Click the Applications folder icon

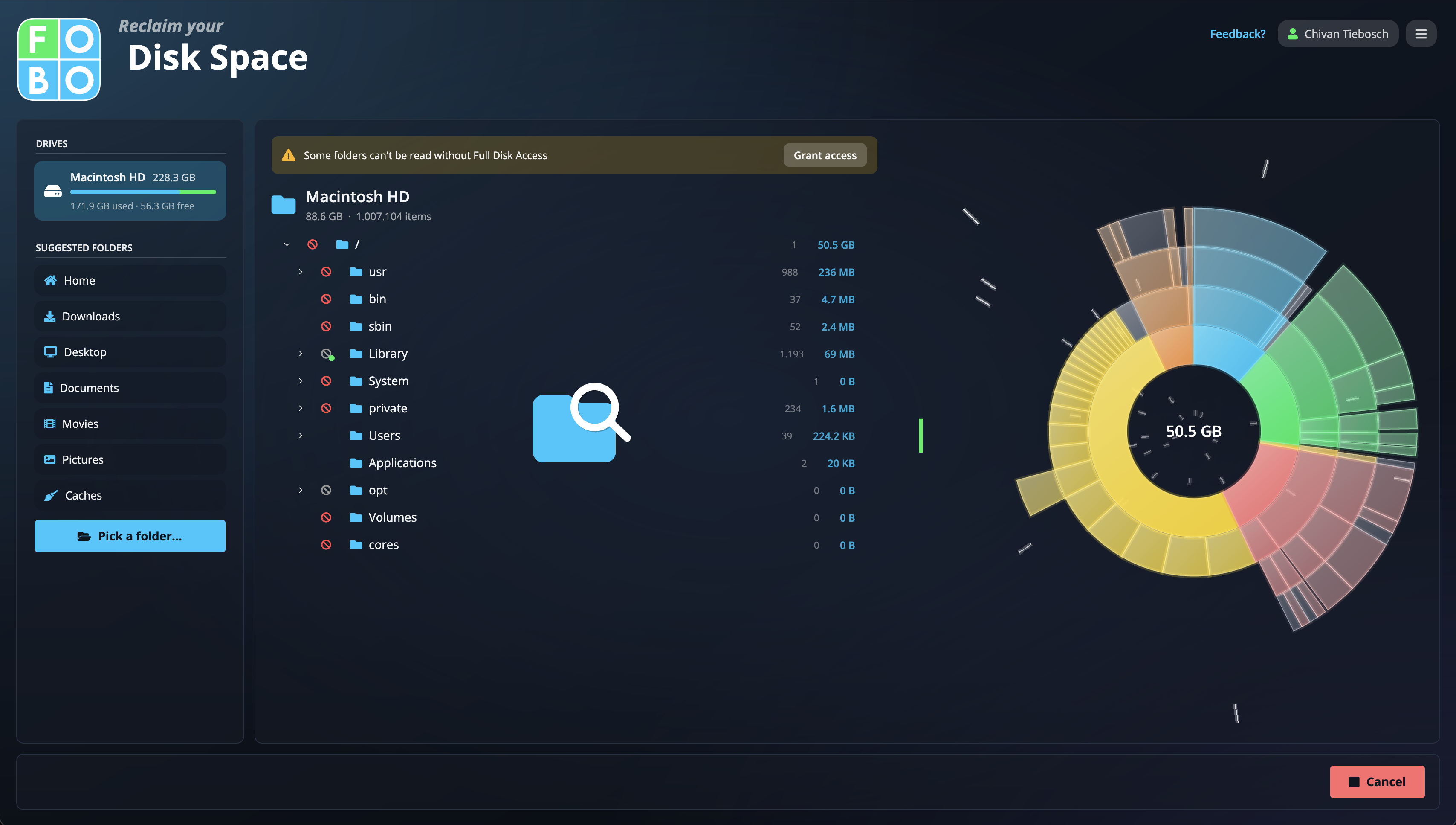coord(356,463)
